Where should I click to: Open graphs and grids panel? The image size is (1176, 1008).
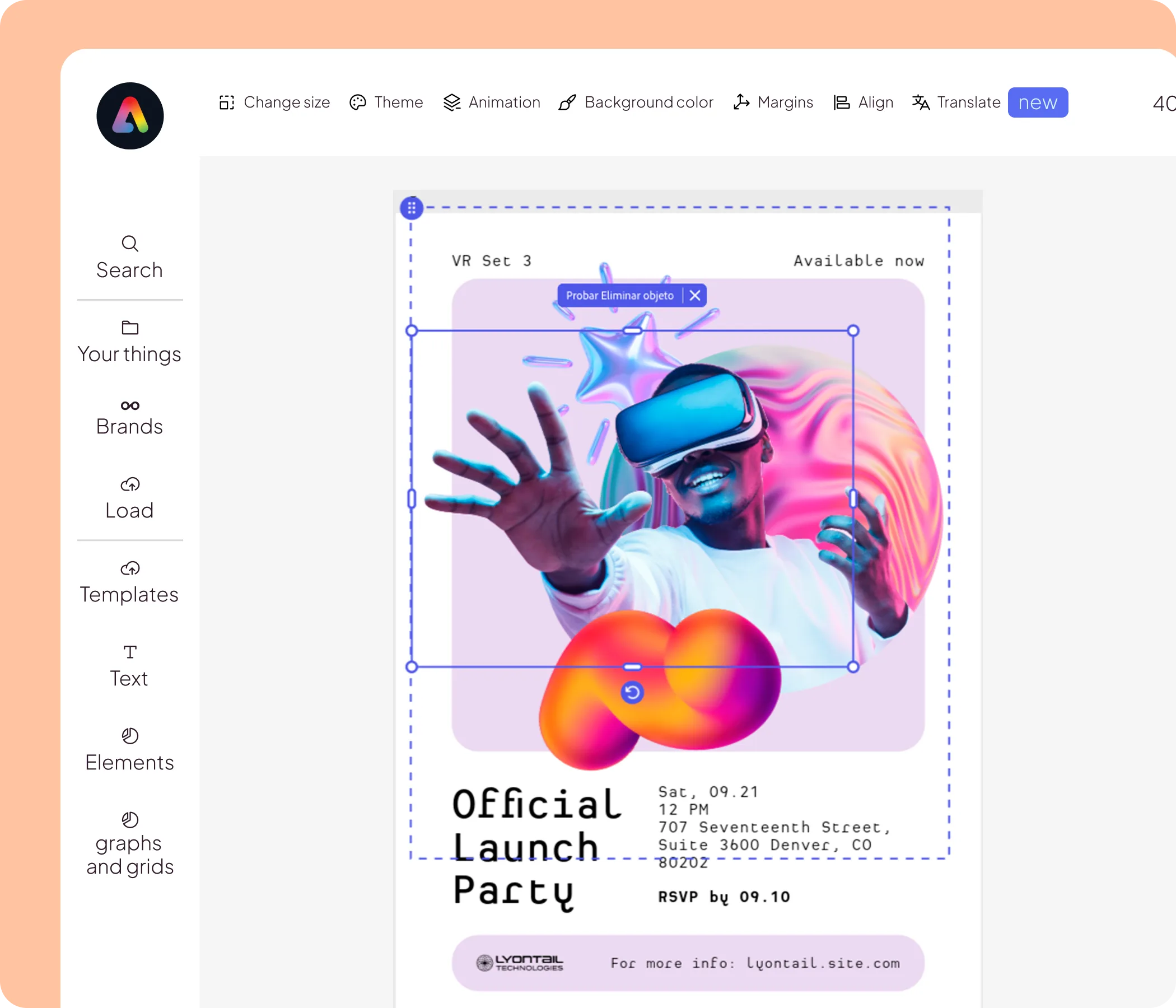click(x=129, y=843)
